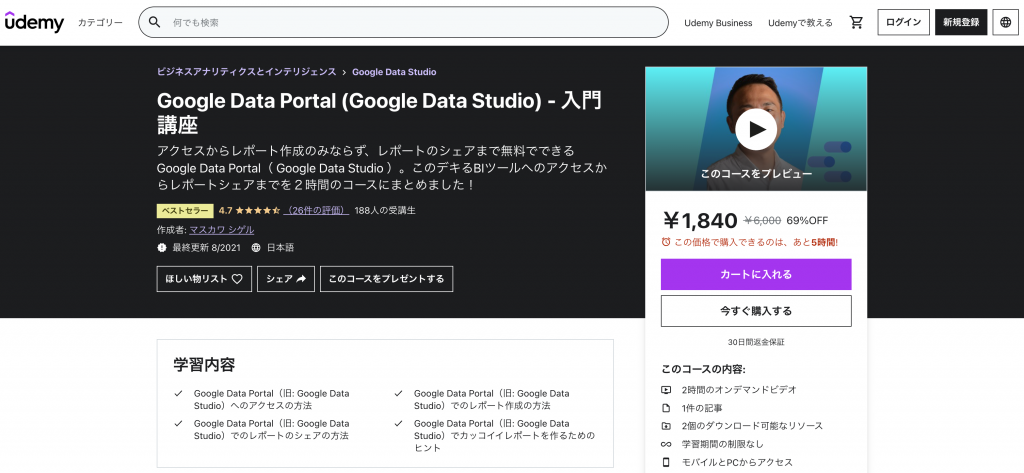Click the on-demand video icon
Viewport: 1024px width, 473px height.
pyautogui.click(x=666, y=390)
